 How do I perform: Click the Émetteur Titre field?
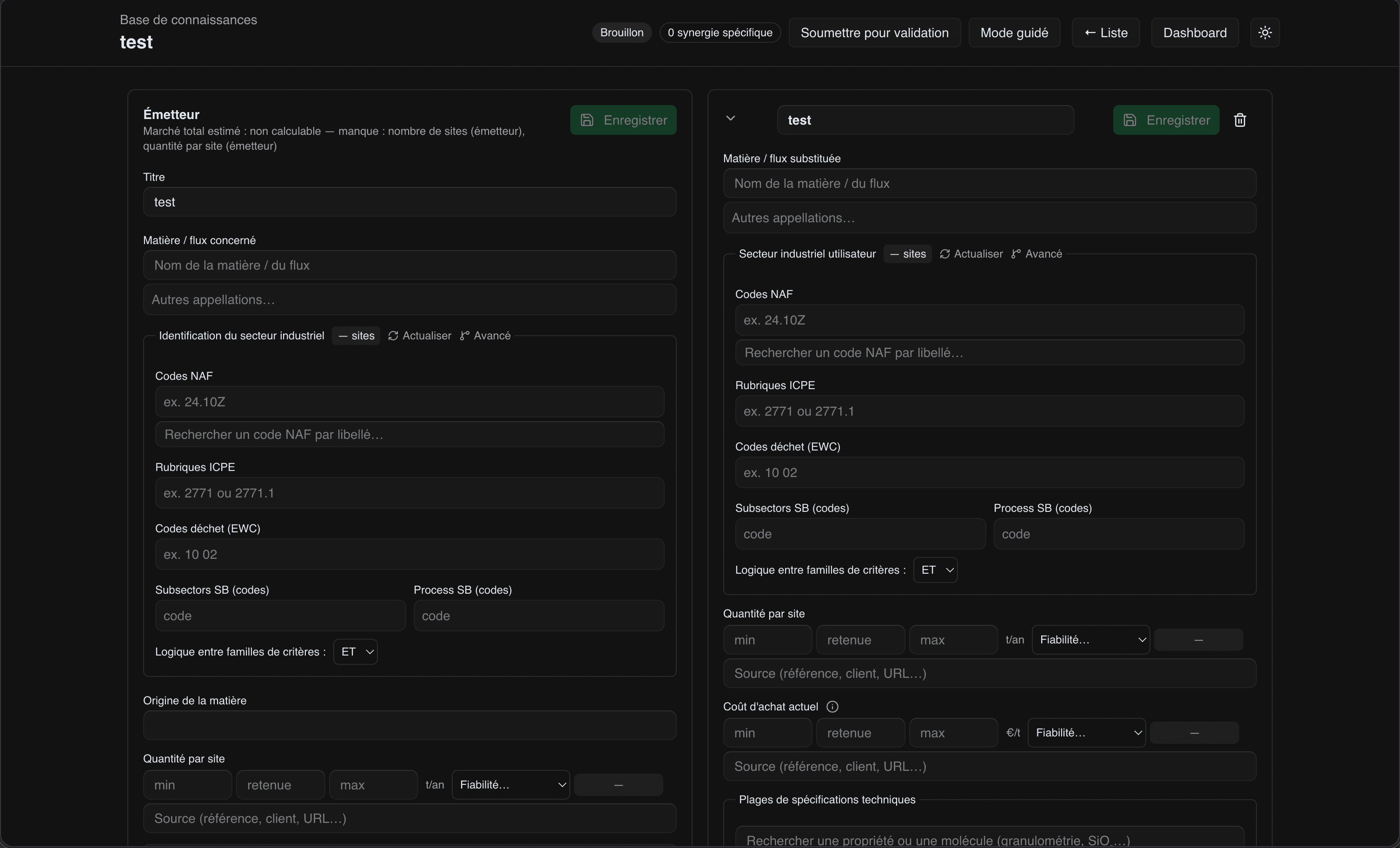[409, 202]
